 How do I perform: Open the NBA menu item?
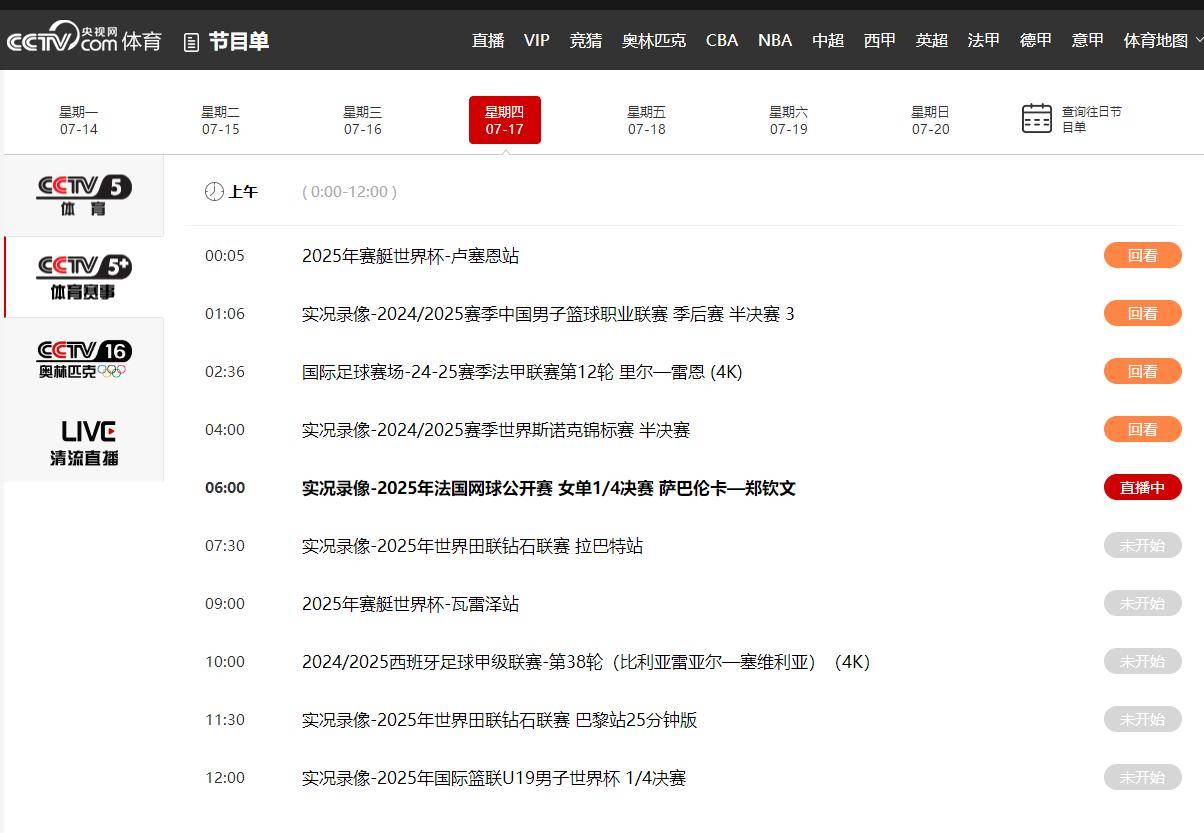pyautogui.click(x=774, y=40)
